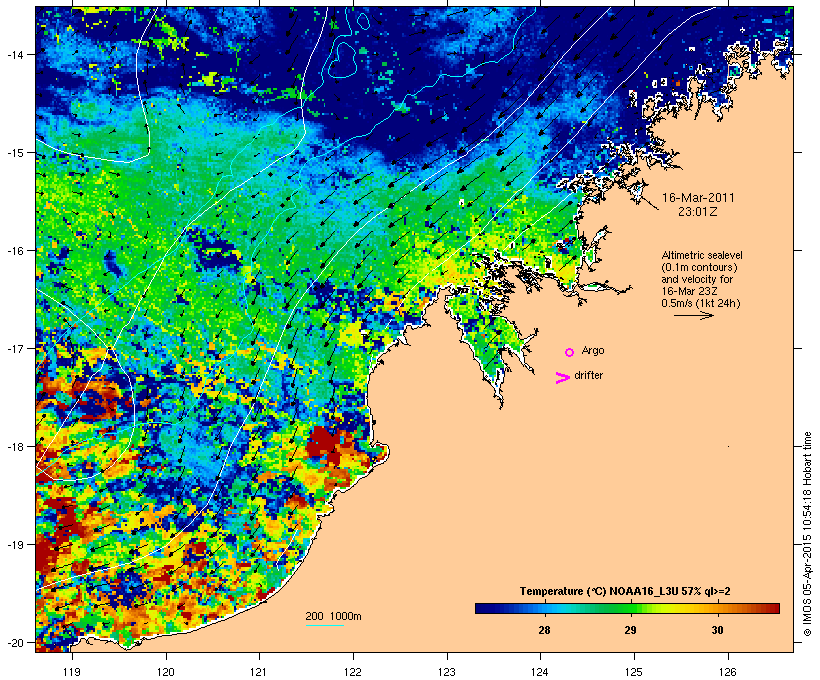Click the longitude label '119'

pos(72,672)
